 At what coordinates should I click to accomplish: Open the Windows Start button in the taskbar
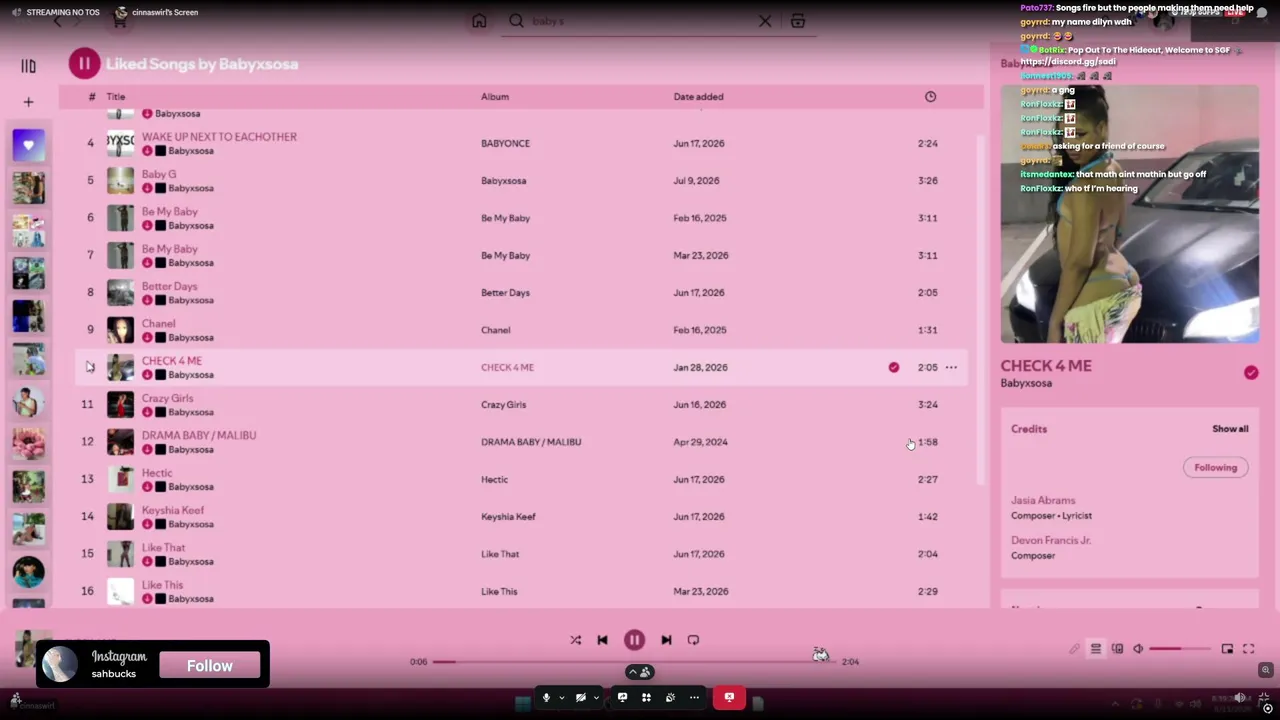pyautogui.click(x=522, y=703)
